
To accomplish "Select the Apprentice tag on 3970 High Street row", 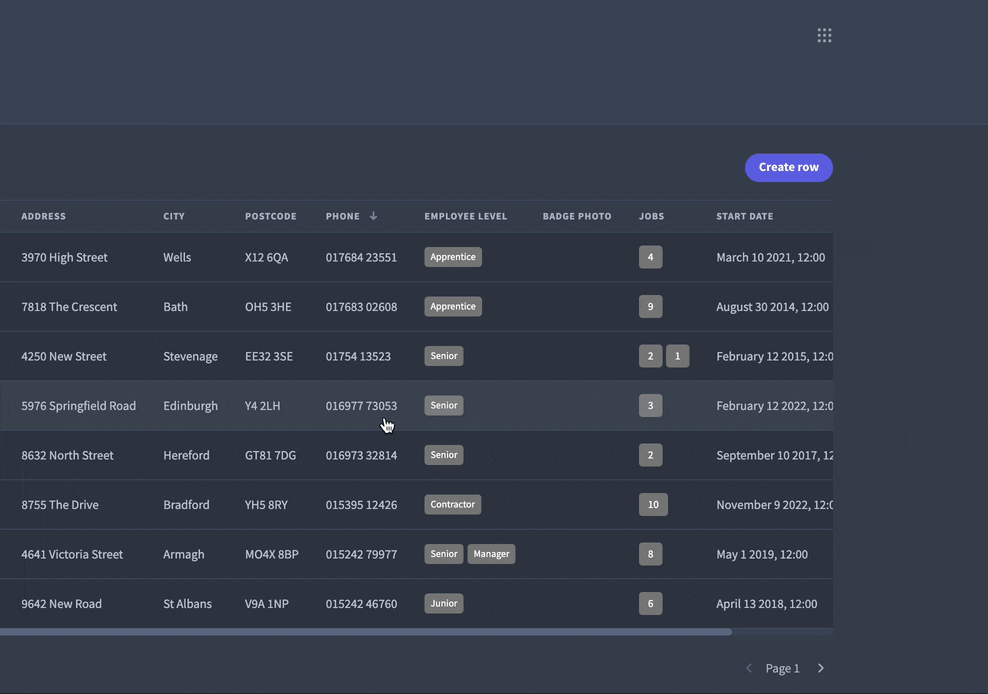I will 452,256.
